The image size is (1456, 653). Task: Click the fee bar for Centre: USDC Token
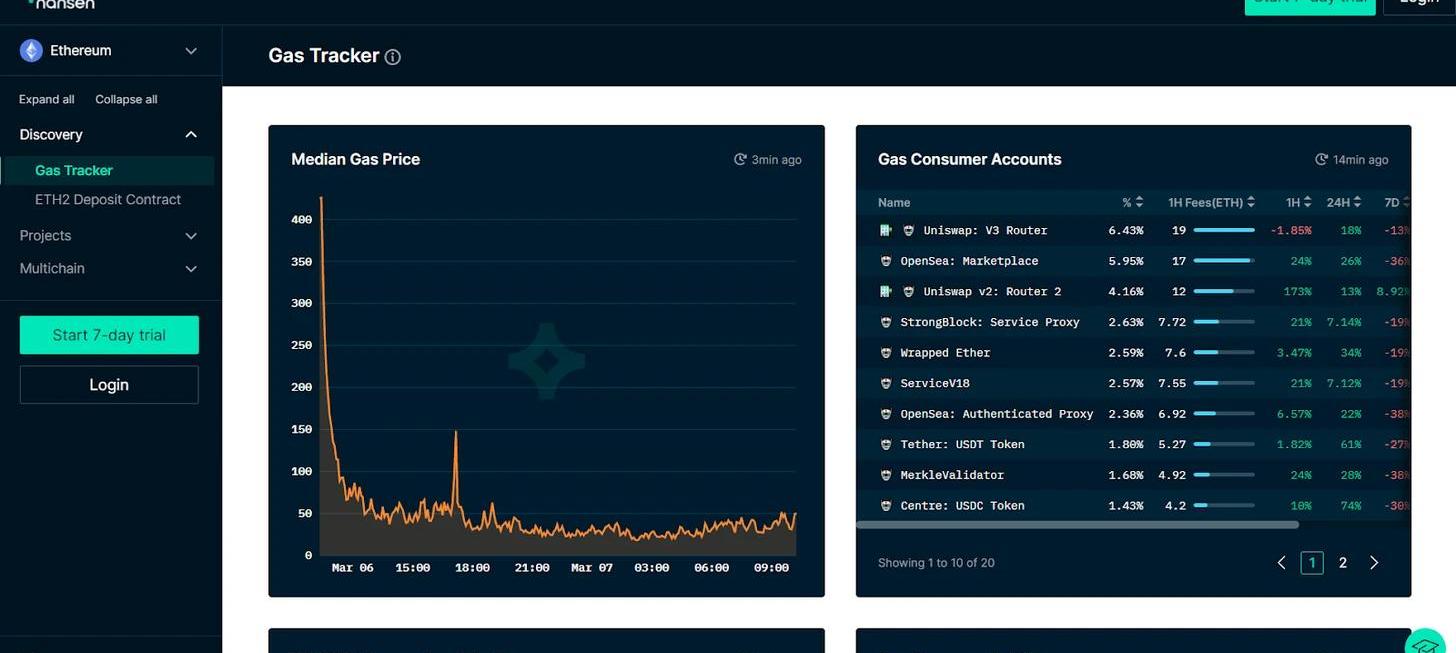pyautogui.click(x=1224, y=506)
